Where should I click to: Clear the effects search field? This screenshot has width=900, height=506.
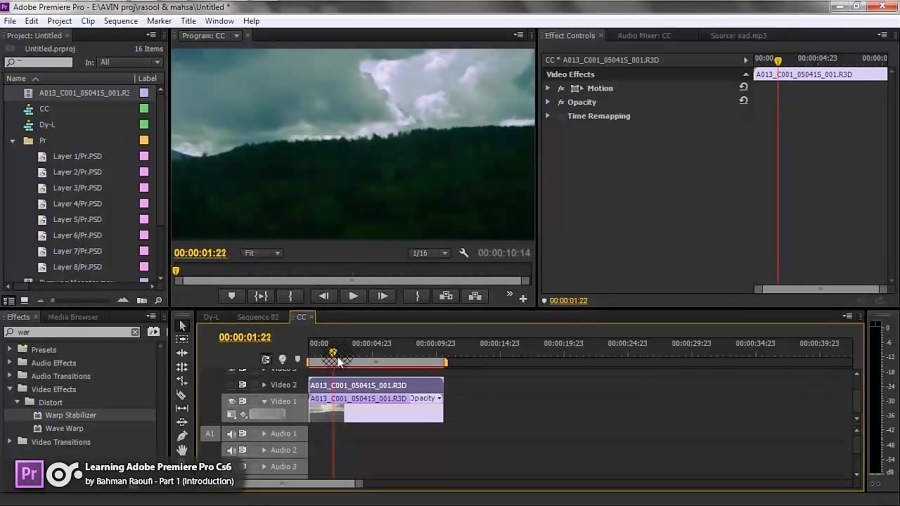click(x=134, y=332)
